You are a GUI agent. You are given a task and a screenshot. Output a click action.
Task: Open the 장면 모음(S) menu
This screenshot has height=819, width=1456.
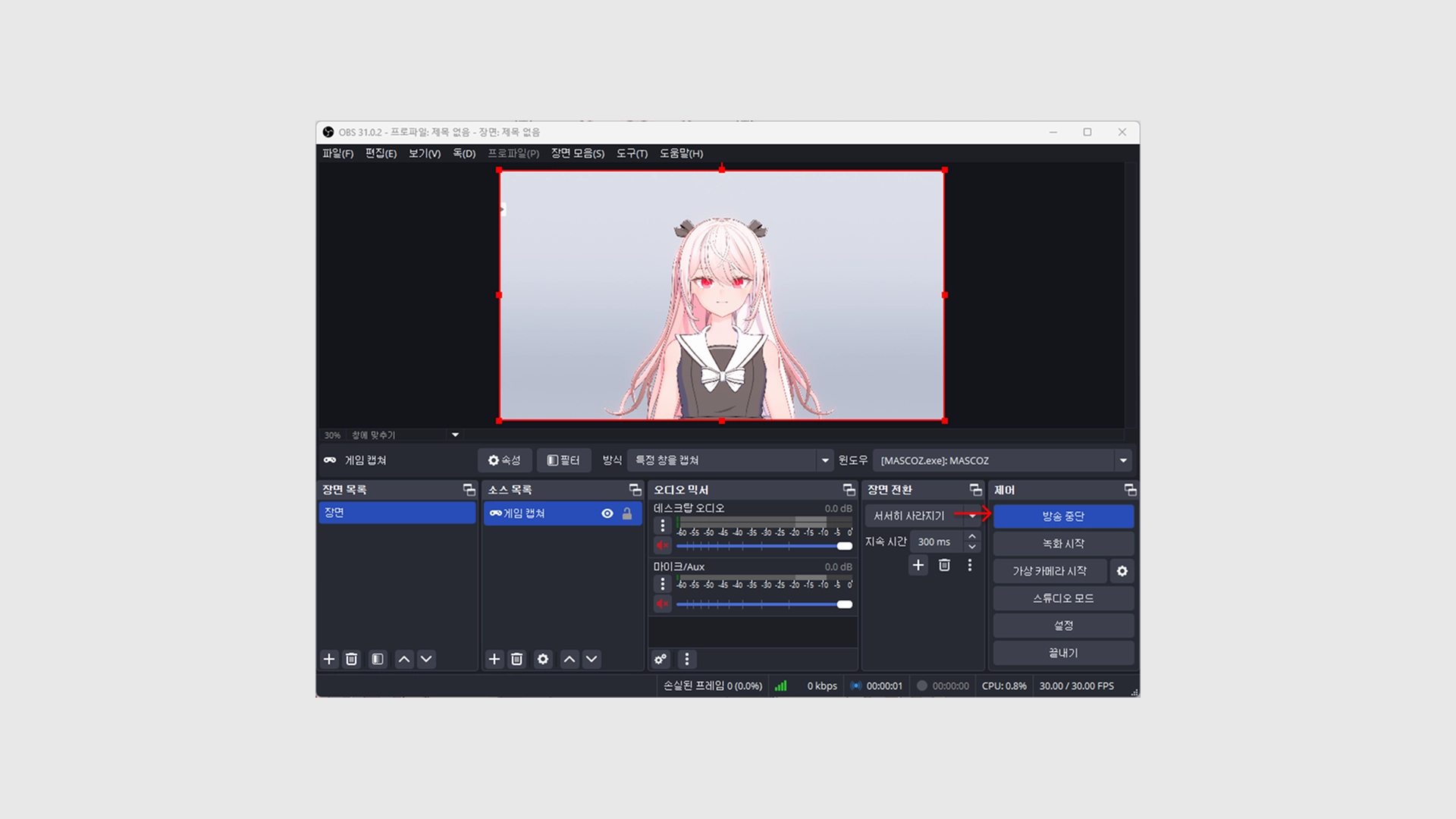pyautogui.click(x=577, y=153)
